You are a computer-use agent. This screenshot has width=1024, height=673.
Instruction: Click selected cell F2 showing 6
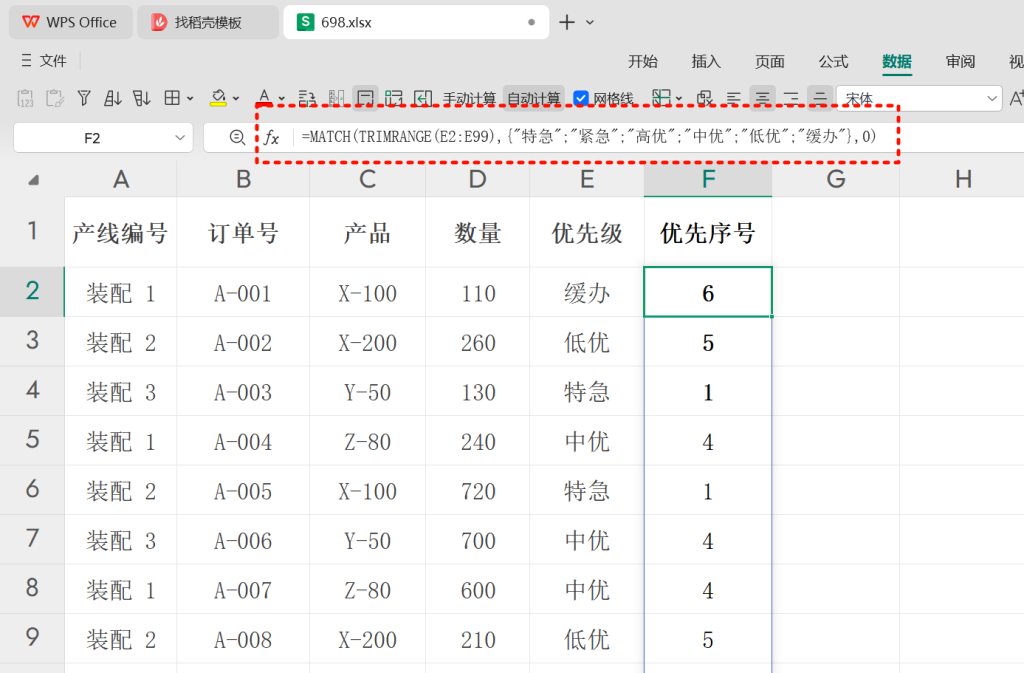708,293
